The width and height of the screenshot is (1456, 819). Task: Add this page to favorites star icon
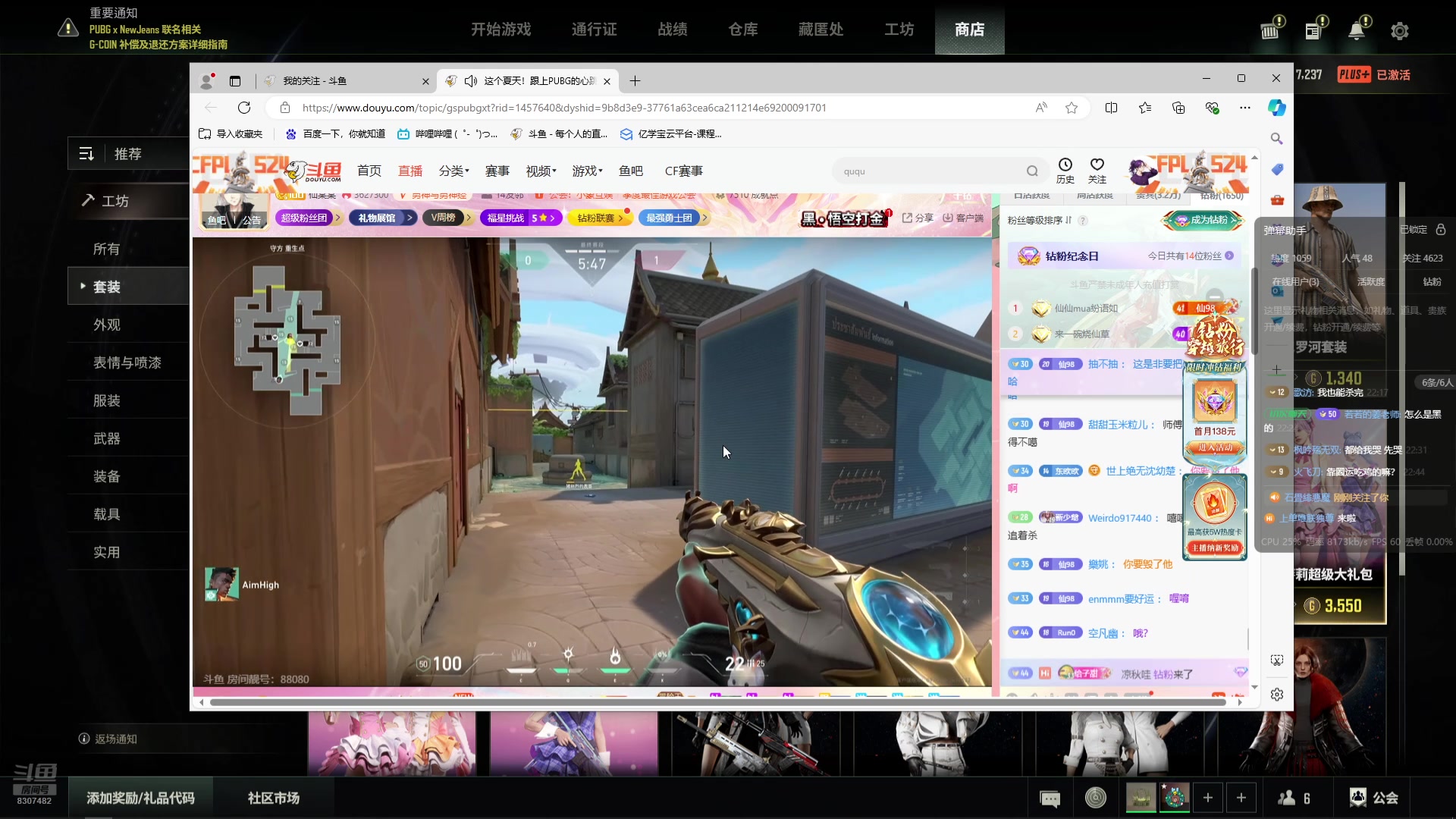point(1072,108)
